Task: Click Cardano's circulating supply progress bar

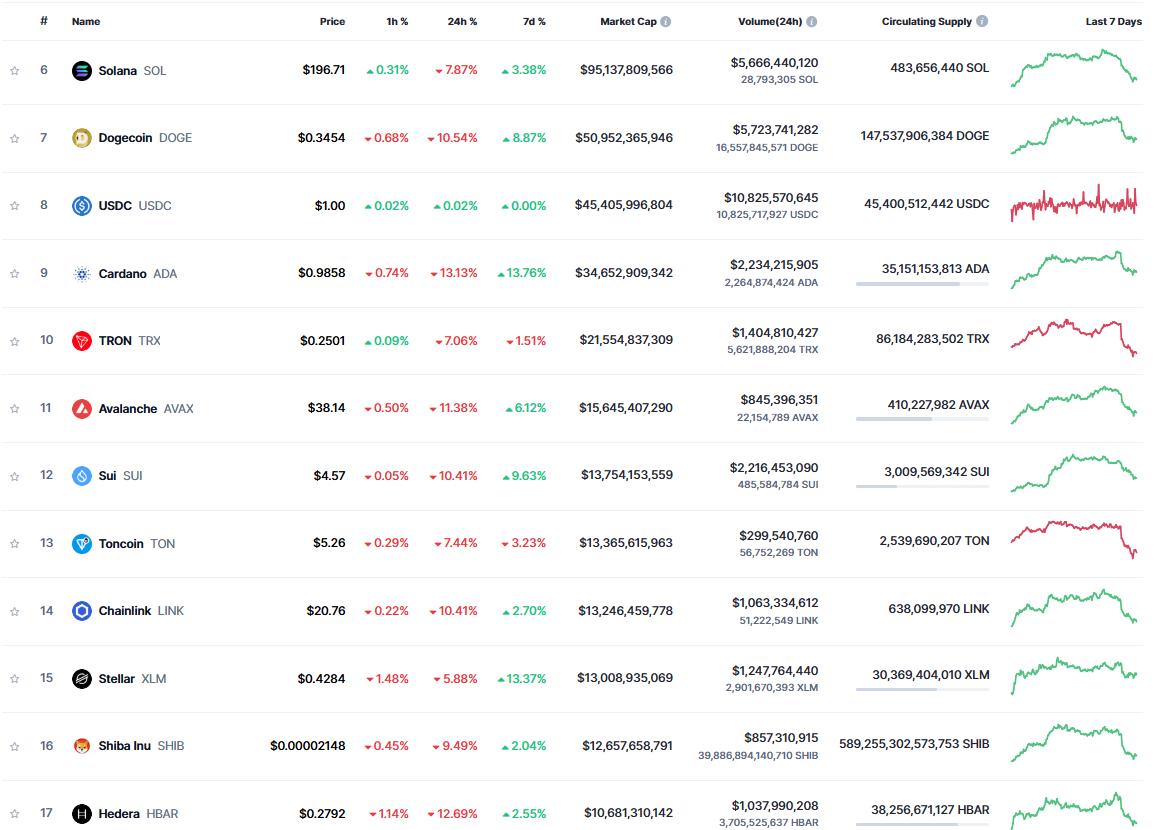Action: tap(922, 284)
